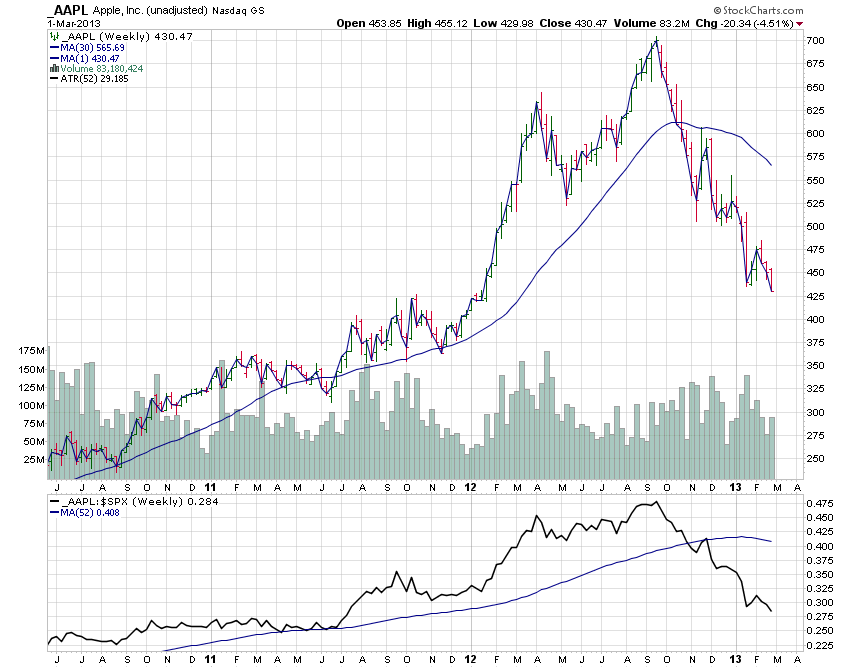Click the 'Low 429.98' value
The width and height of the screenshot is (850, 668).
pos(503,23)
